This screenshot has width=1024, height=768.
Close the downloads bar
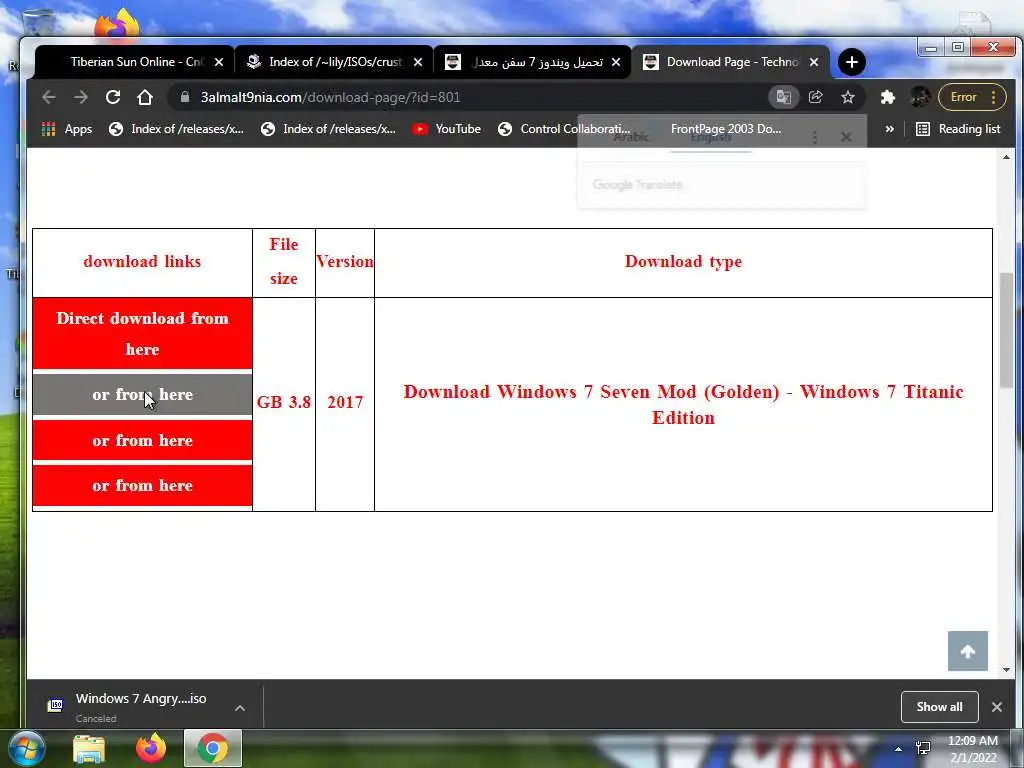point(997,707)
